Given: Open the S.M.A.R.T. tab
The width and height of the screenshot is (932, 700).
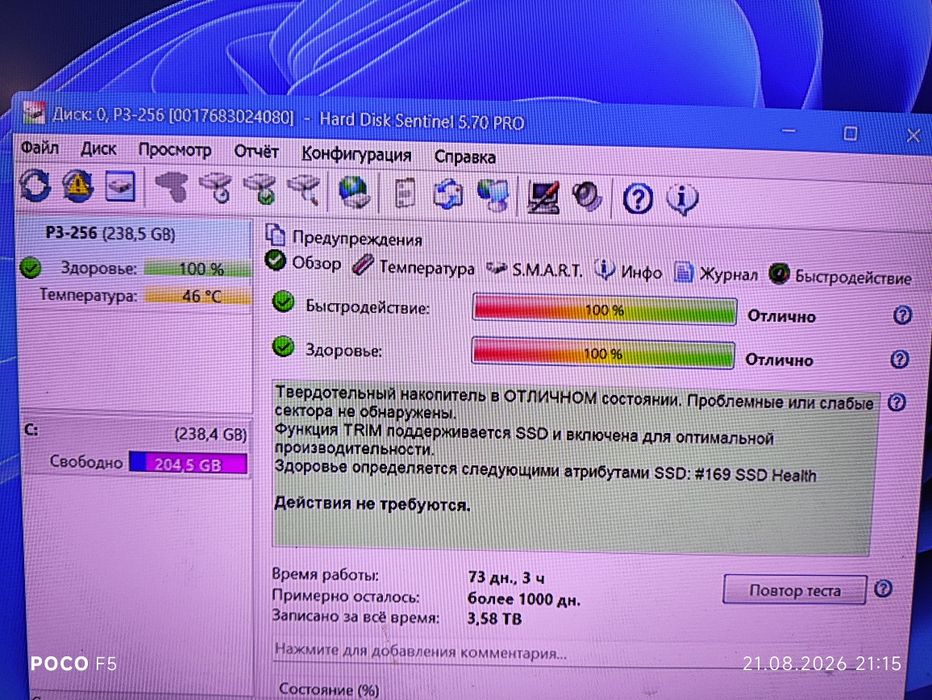Looking at the screenshot, I should (x=535, y=270).
